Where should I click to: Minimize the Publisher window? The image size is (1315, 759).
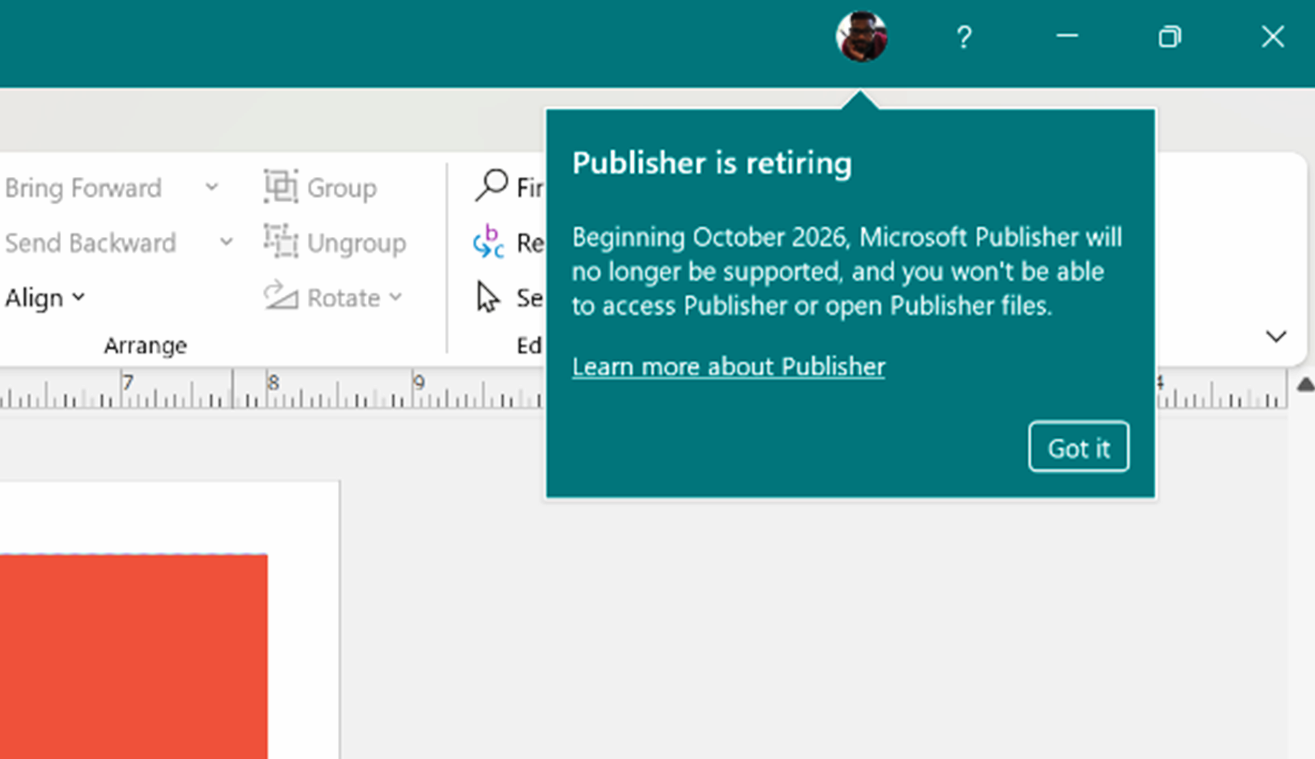(1067, 37)
